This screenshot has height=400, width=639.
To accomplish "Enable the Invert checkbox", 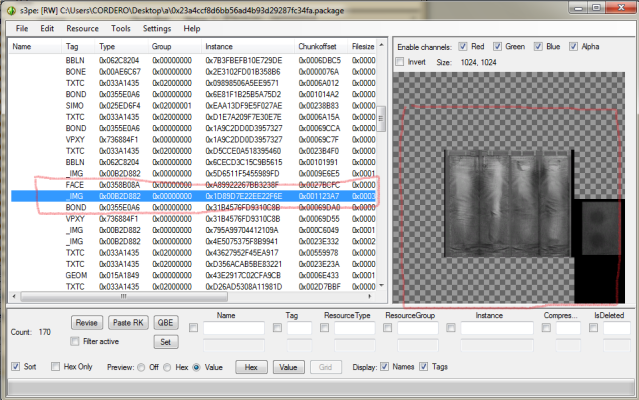I will pyautogui.click(x=402, y=61).
